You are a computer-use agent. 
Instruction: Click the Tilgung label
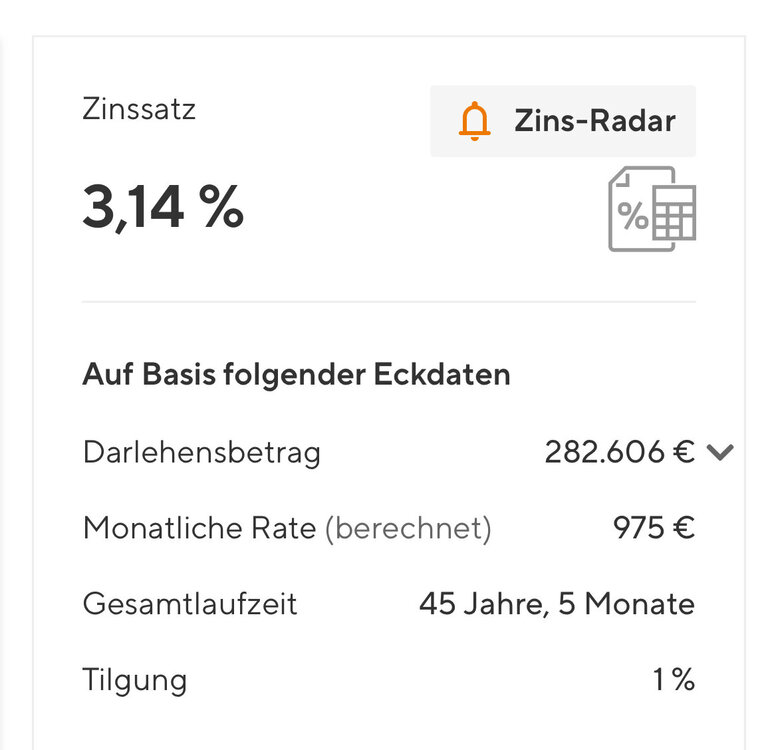coord(135,681)
